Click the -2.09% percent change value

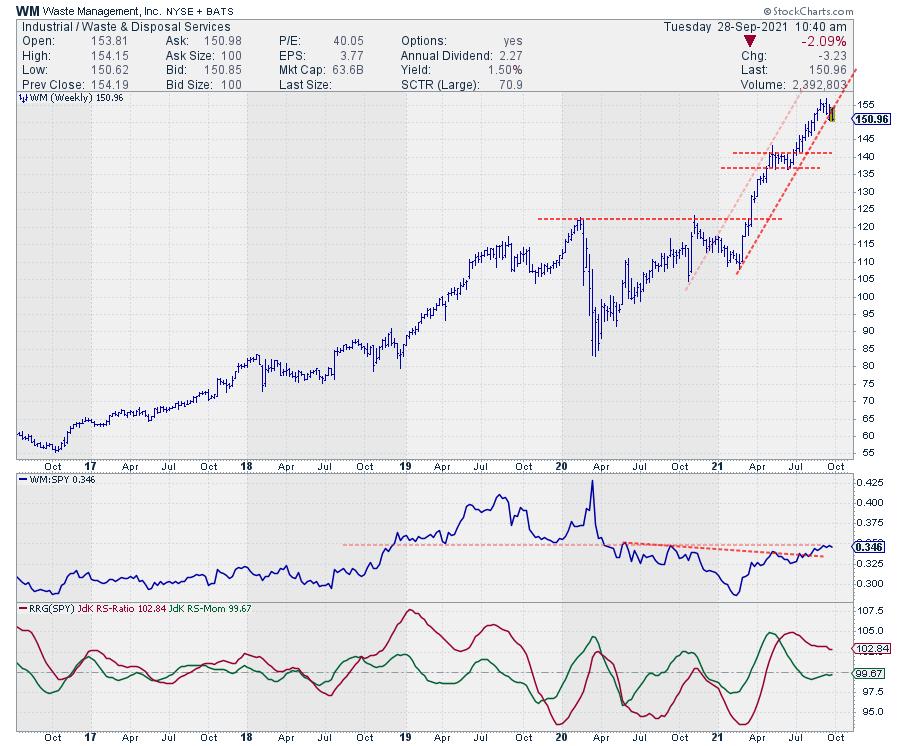(826, 41)
